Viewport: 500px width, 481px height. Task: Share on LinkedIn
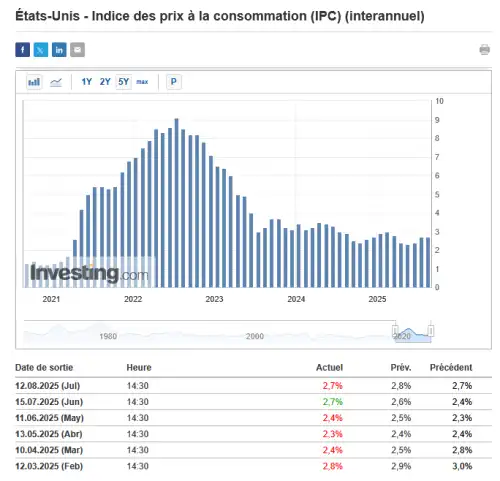pos(59,50)
